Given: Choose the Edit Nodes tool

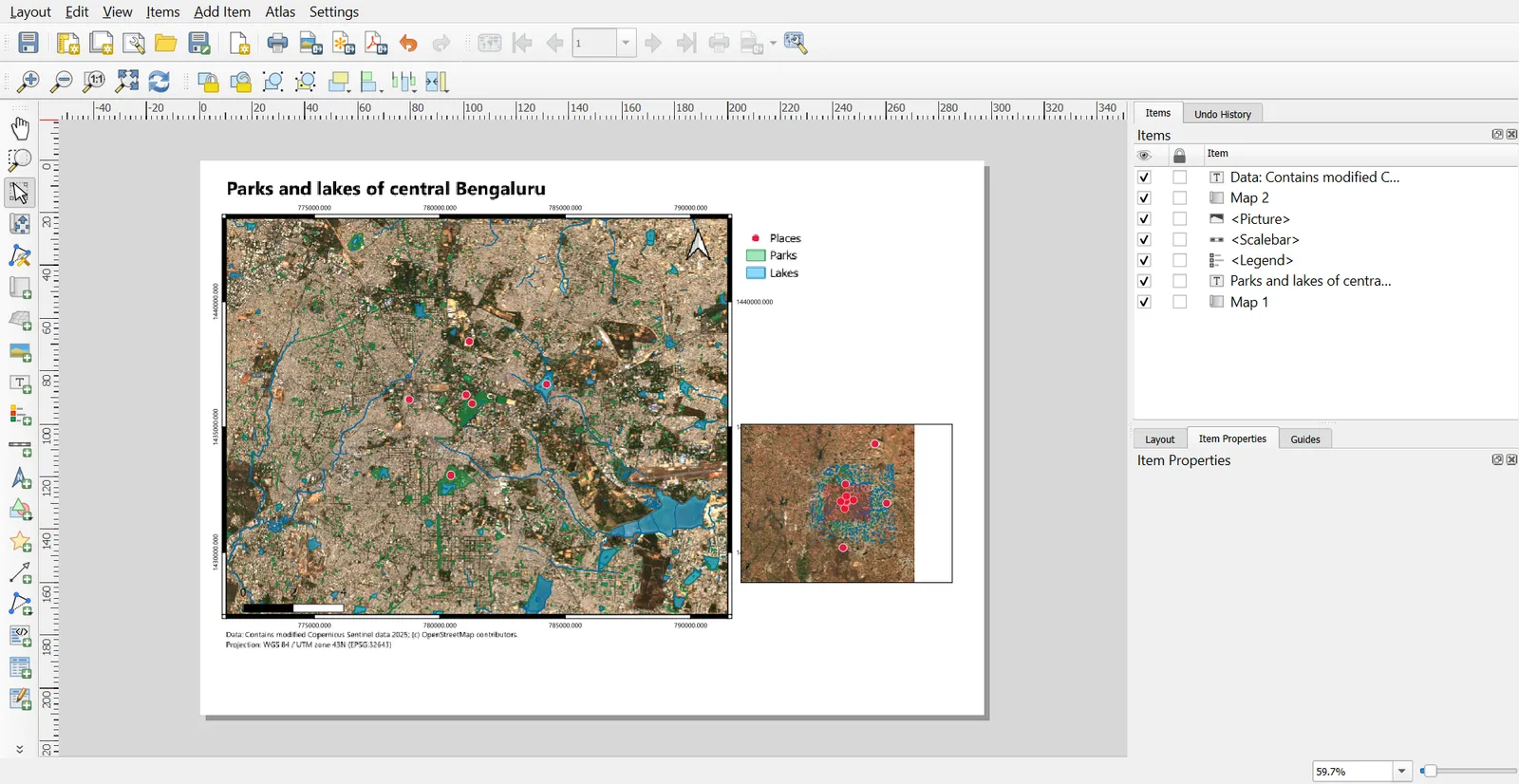Looking at the screenshot, I should (x=20, y=256).
